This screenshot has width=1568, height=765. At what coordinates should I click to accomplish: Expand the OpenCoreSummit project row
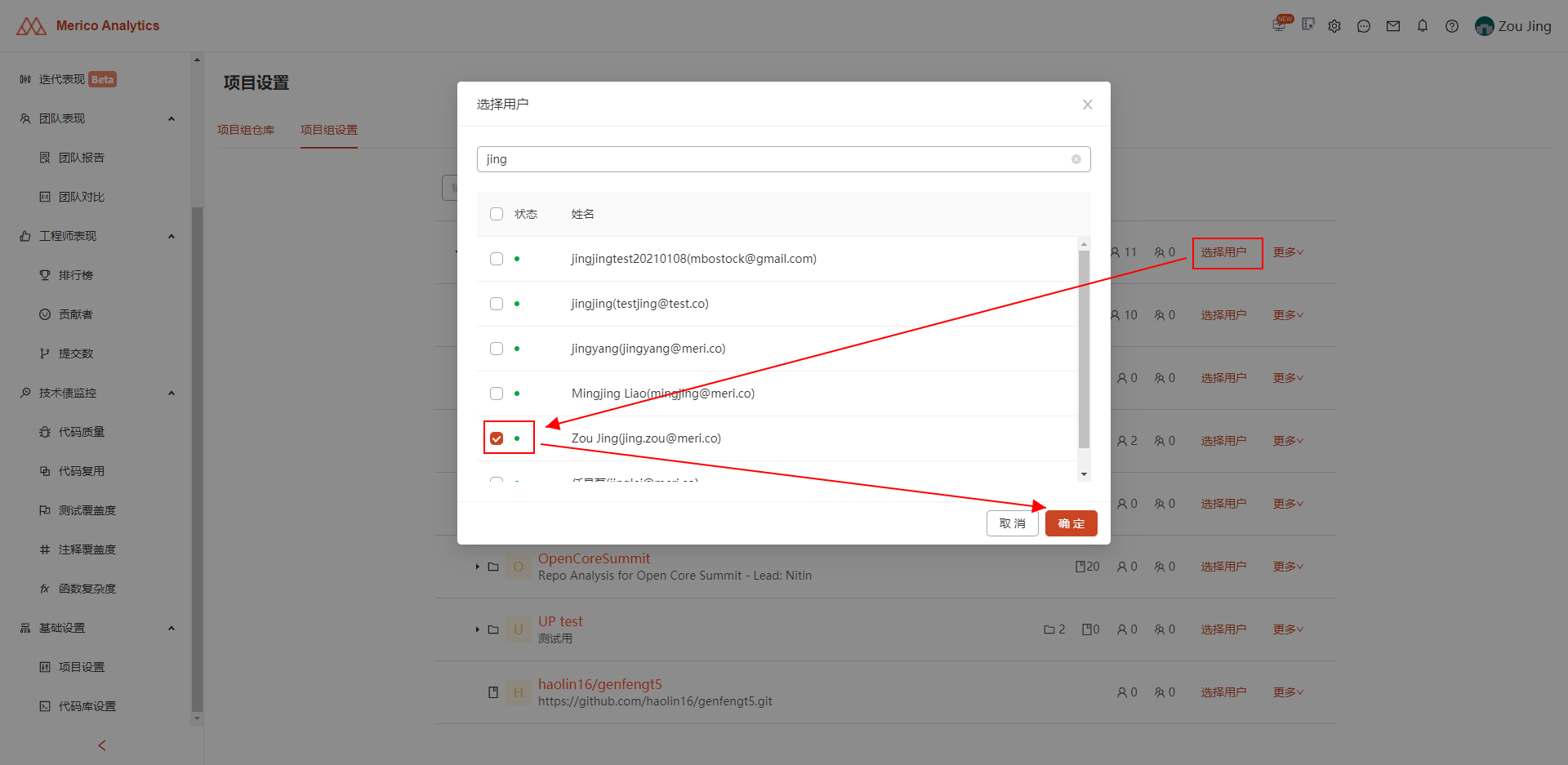tap(478, 567)
